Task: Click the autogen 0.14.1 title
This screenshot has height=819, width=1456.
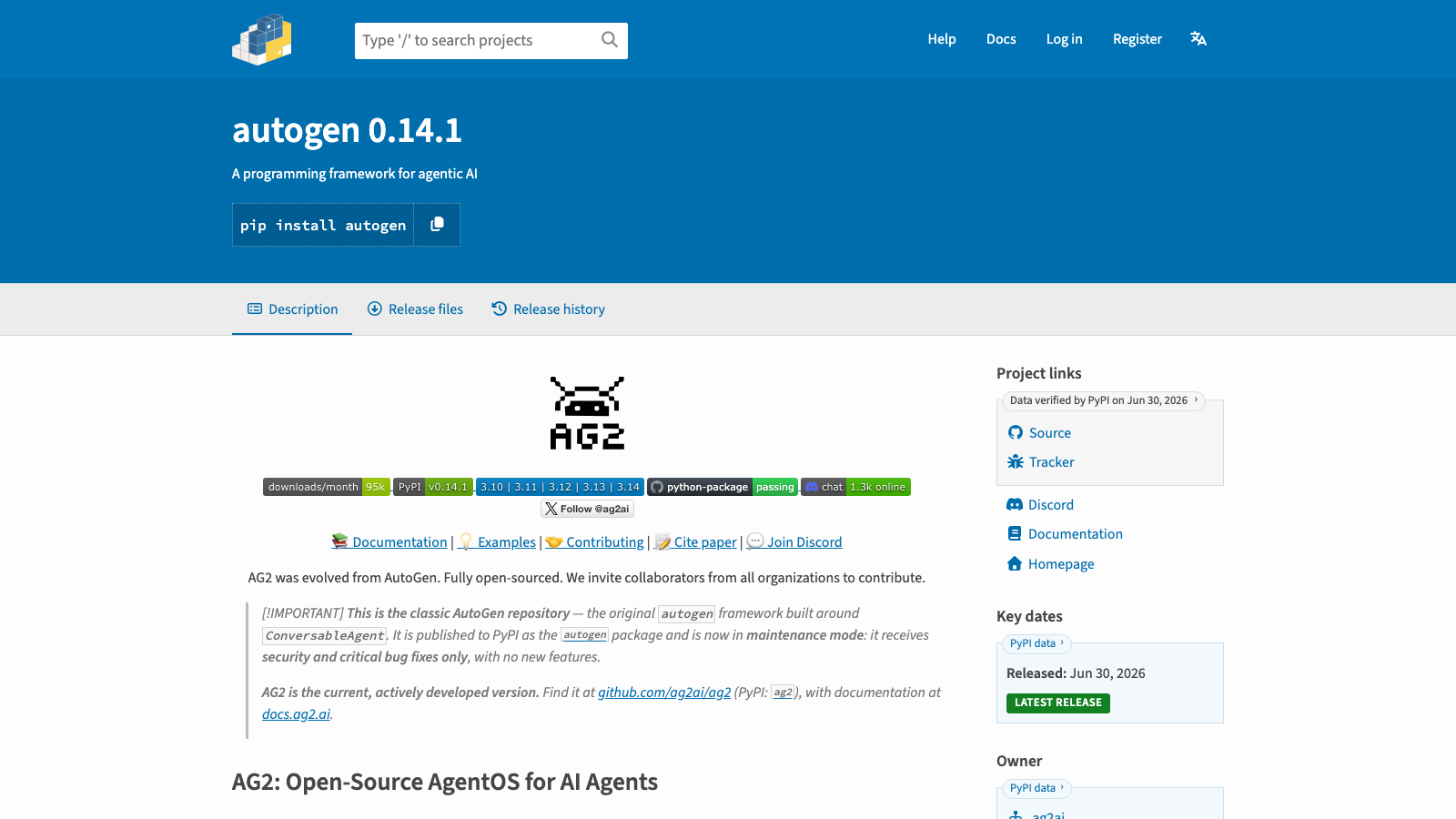Action: (347, 130)
